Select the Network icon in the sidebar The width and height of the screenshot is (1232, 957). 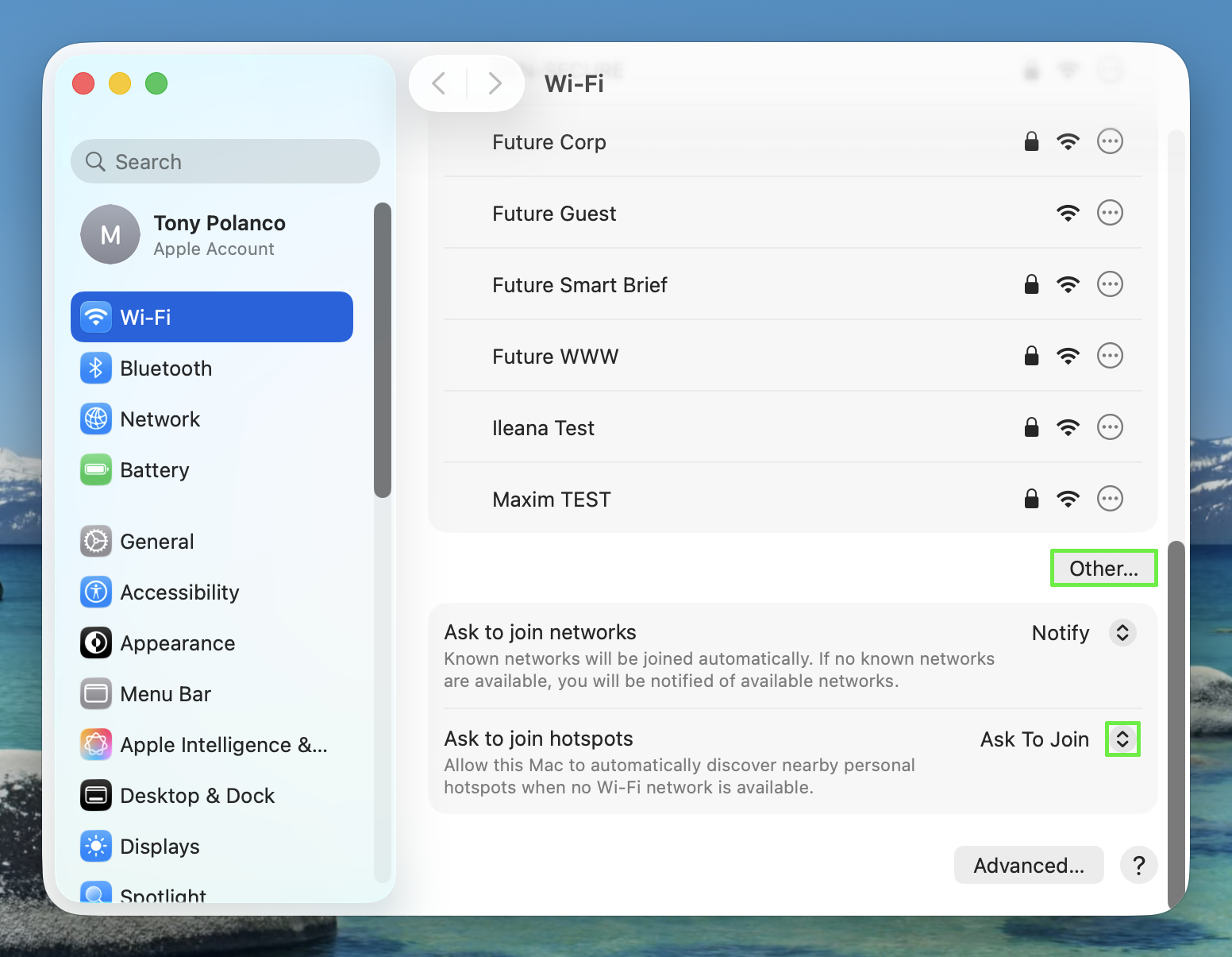click(x=95, y=419)
